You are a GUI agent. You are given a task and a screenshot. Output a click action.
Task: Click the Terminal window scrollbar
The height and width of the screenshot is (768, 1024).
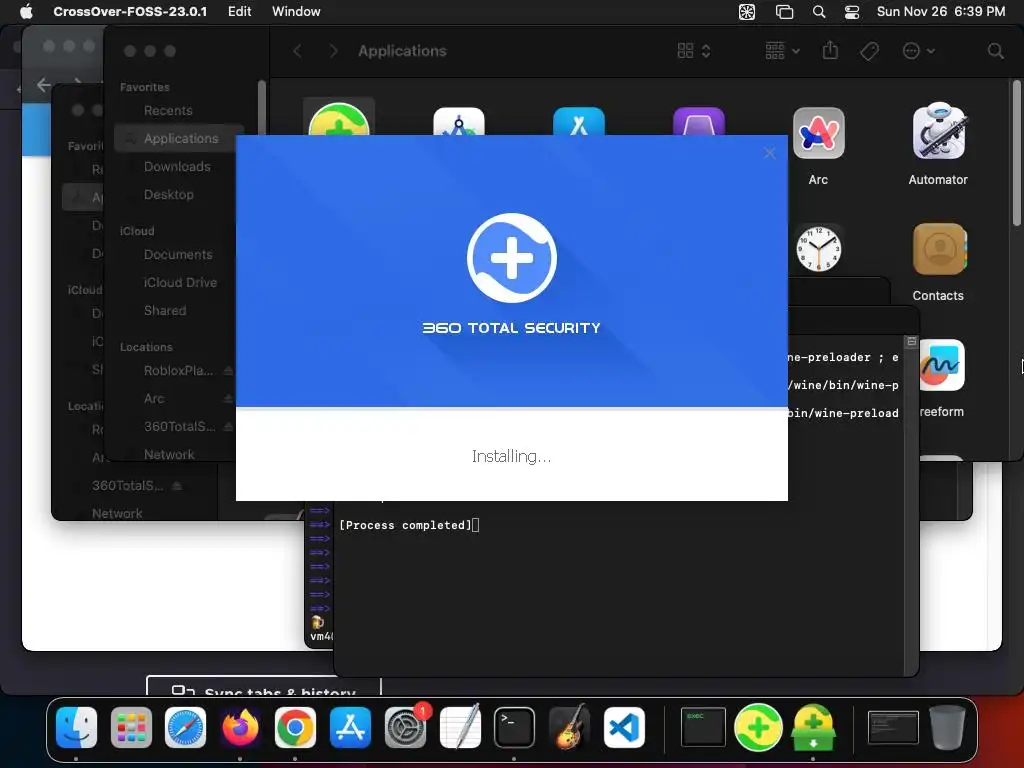911,506
